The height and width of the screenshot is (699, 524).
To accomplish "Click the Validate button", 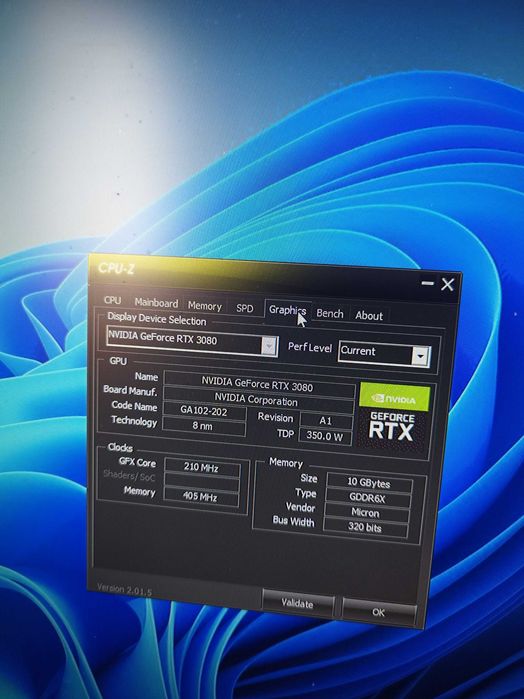I will click(297, 604).
